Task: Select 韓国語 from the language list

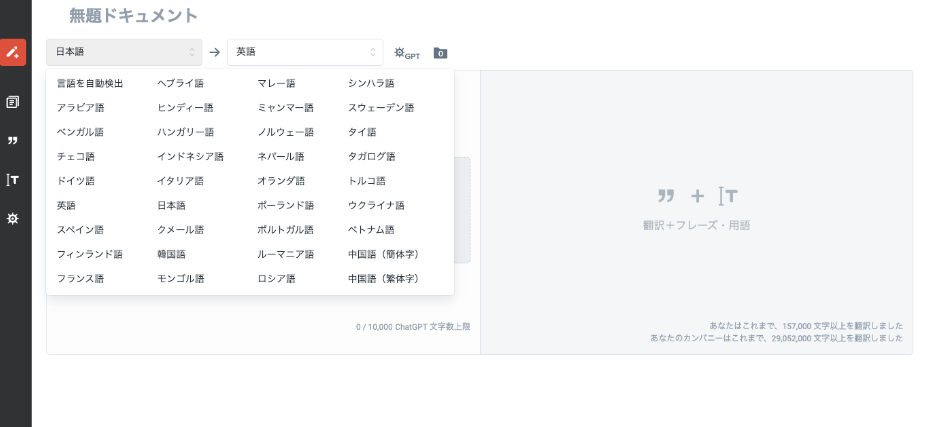Action: 172,255
